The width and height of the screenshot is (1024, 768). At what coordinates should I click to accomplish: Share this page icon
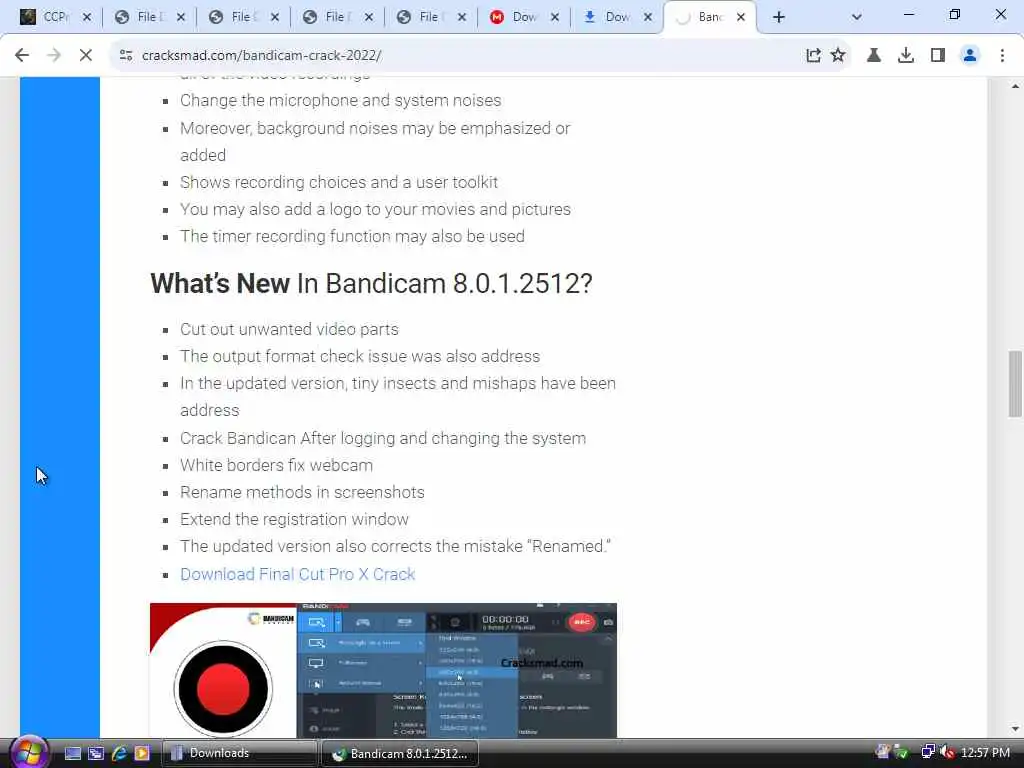click(x=813, y=56)
